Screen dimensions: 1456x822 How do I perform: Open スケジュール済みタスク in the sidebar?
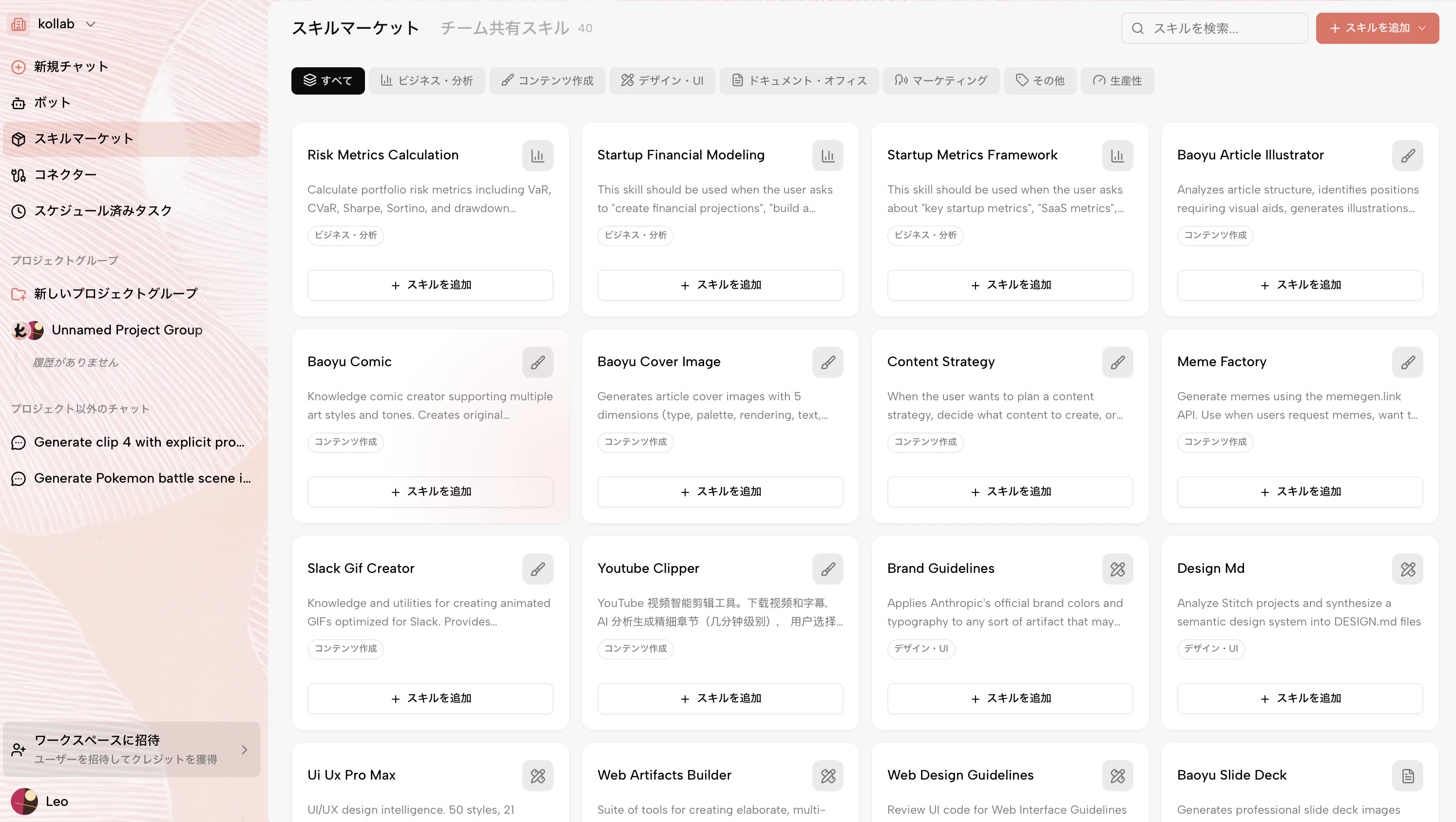click(x=131, y=211)
